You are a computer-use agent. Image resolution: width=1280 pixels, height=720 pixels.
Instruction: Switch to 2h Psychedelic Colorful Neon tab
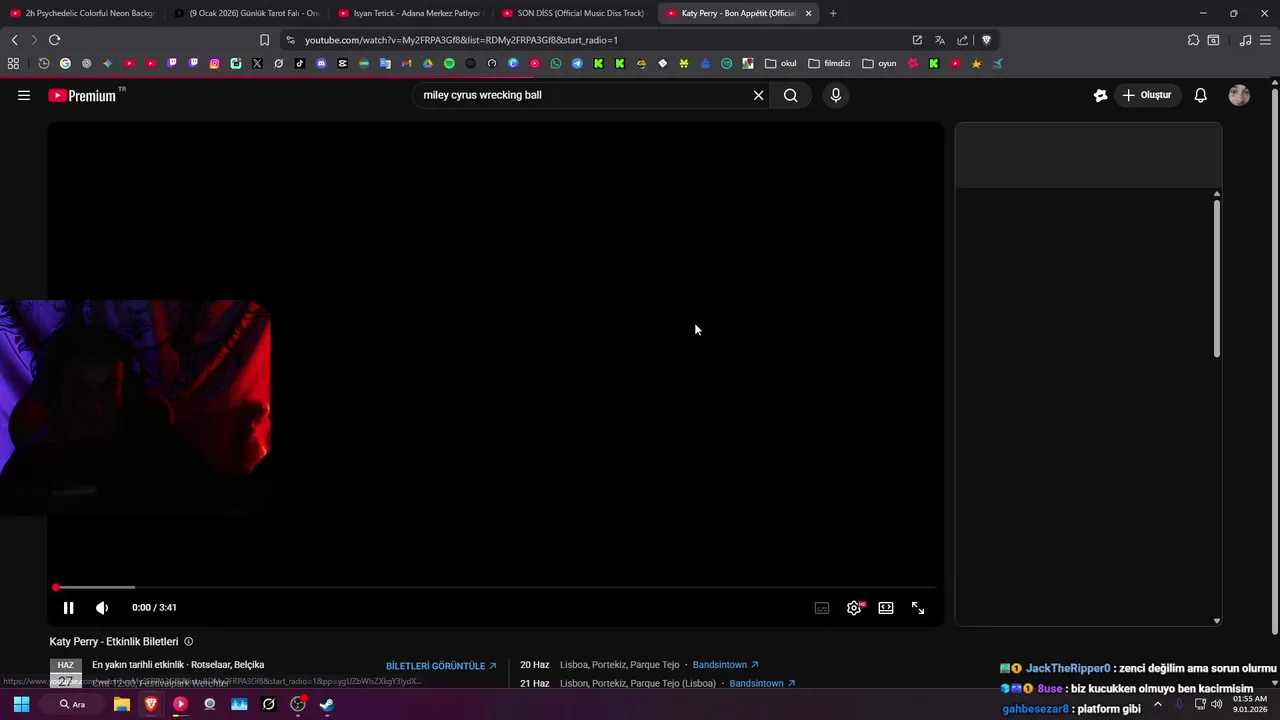tap(82, 13)
